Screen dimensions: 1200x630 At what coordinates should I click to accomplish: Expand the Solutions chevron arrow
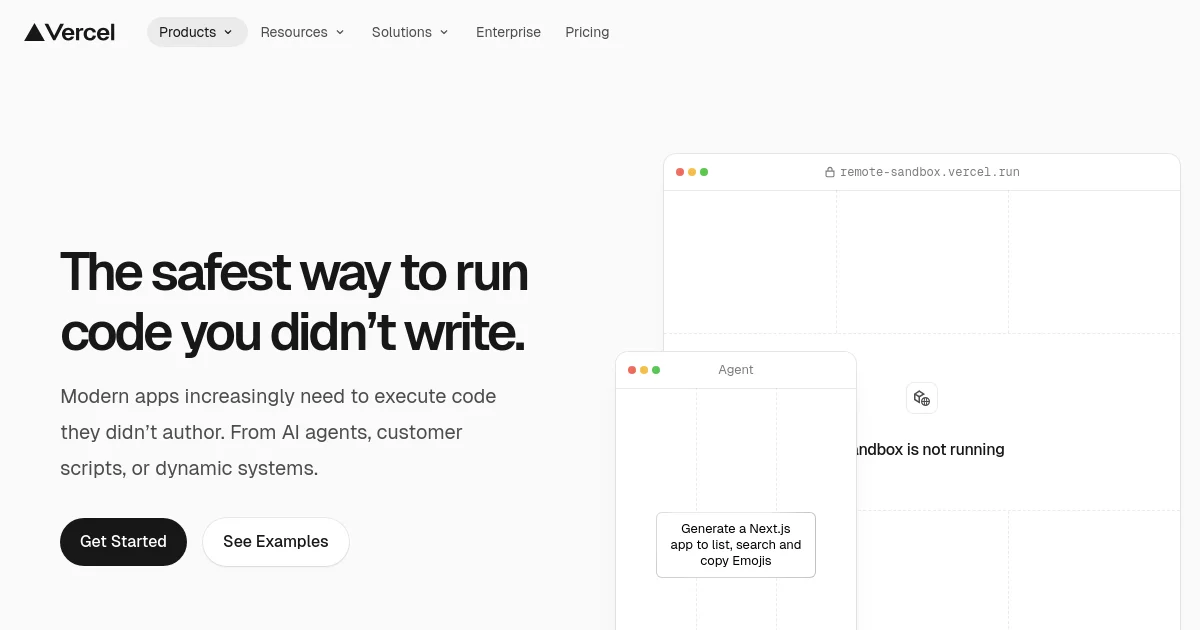444,32
